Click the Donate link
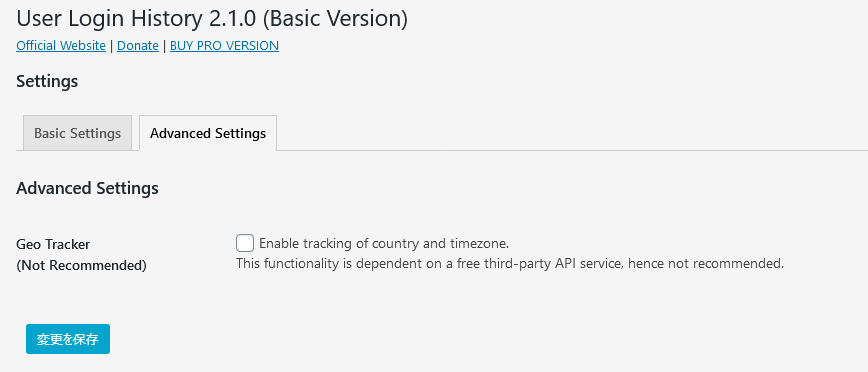The height and width of the screenshot is (372, 868). pyautogui.click(x=138, y=45)
